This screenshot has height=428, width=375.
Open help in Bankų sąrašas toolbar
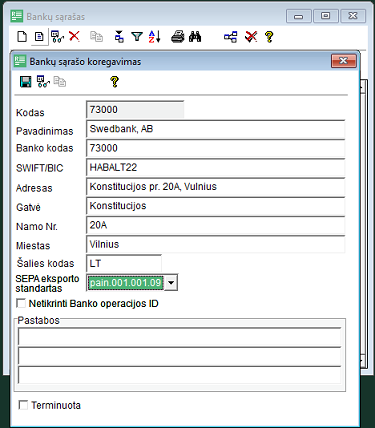[269, 36]
